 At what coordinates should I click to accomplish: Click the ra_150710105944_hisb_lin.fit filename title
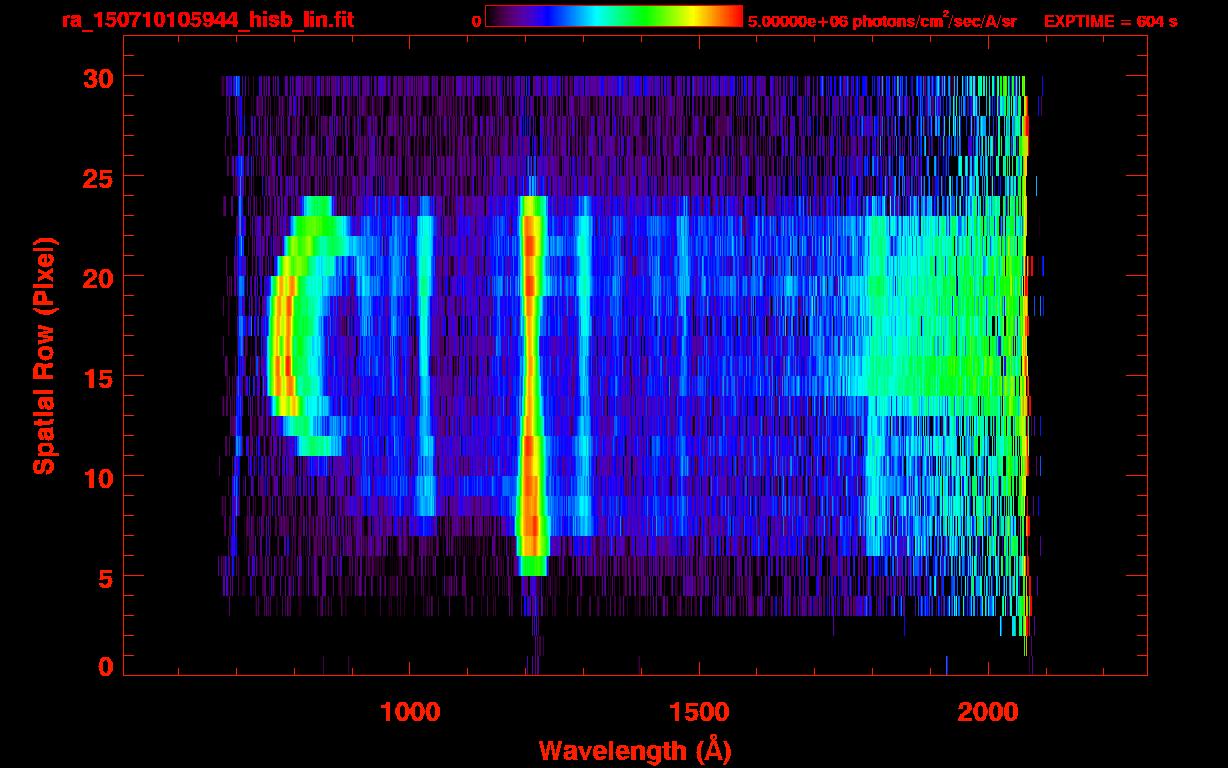coord(207,20)
